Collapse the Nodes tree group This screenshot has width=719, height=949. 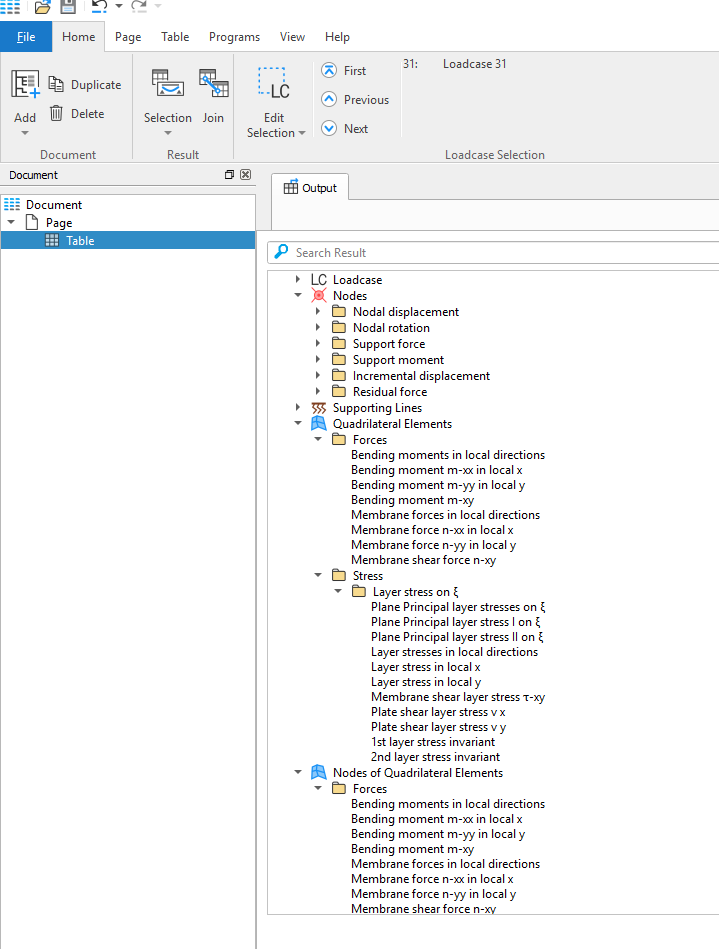click(298, 296)
